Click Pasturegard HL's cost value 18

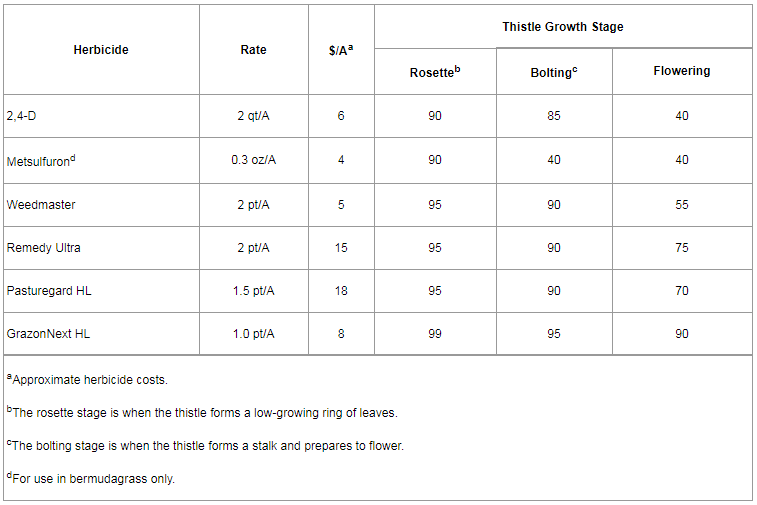tap(341, 291)
